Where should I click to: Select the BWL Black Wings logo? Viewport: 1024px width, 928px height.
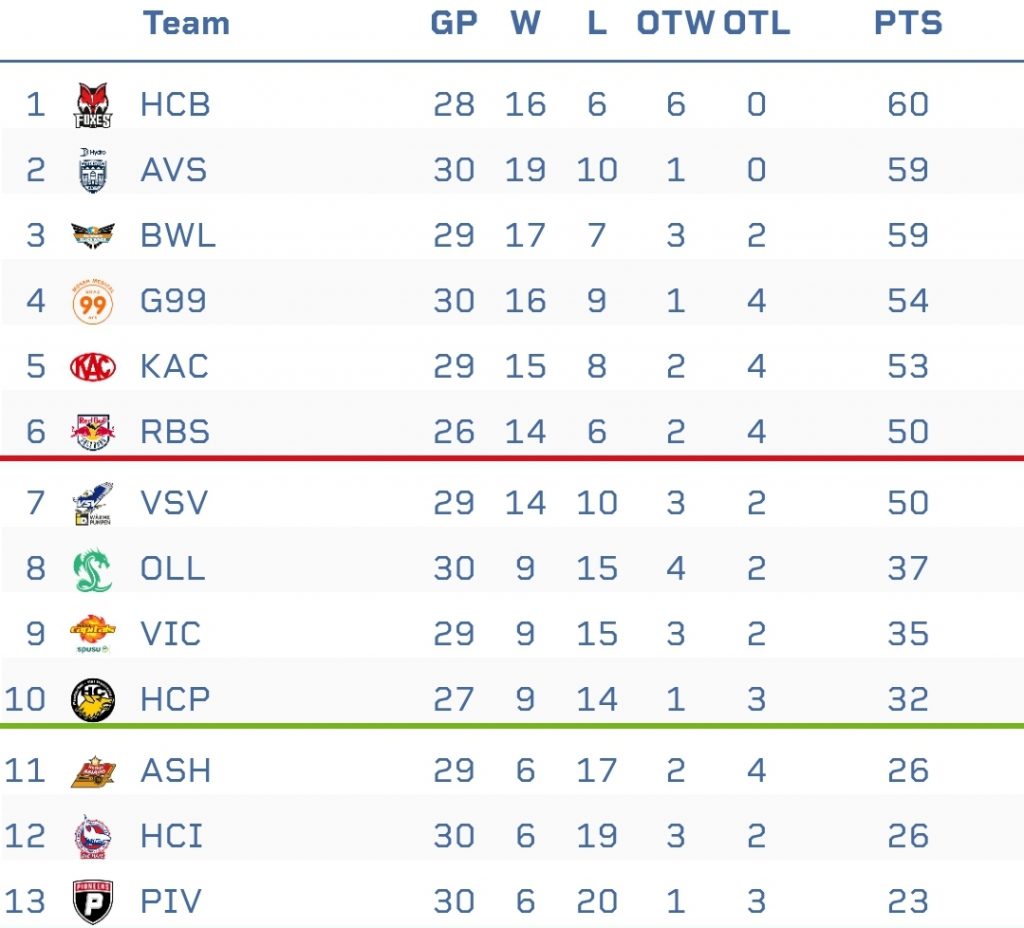(93, 235)
